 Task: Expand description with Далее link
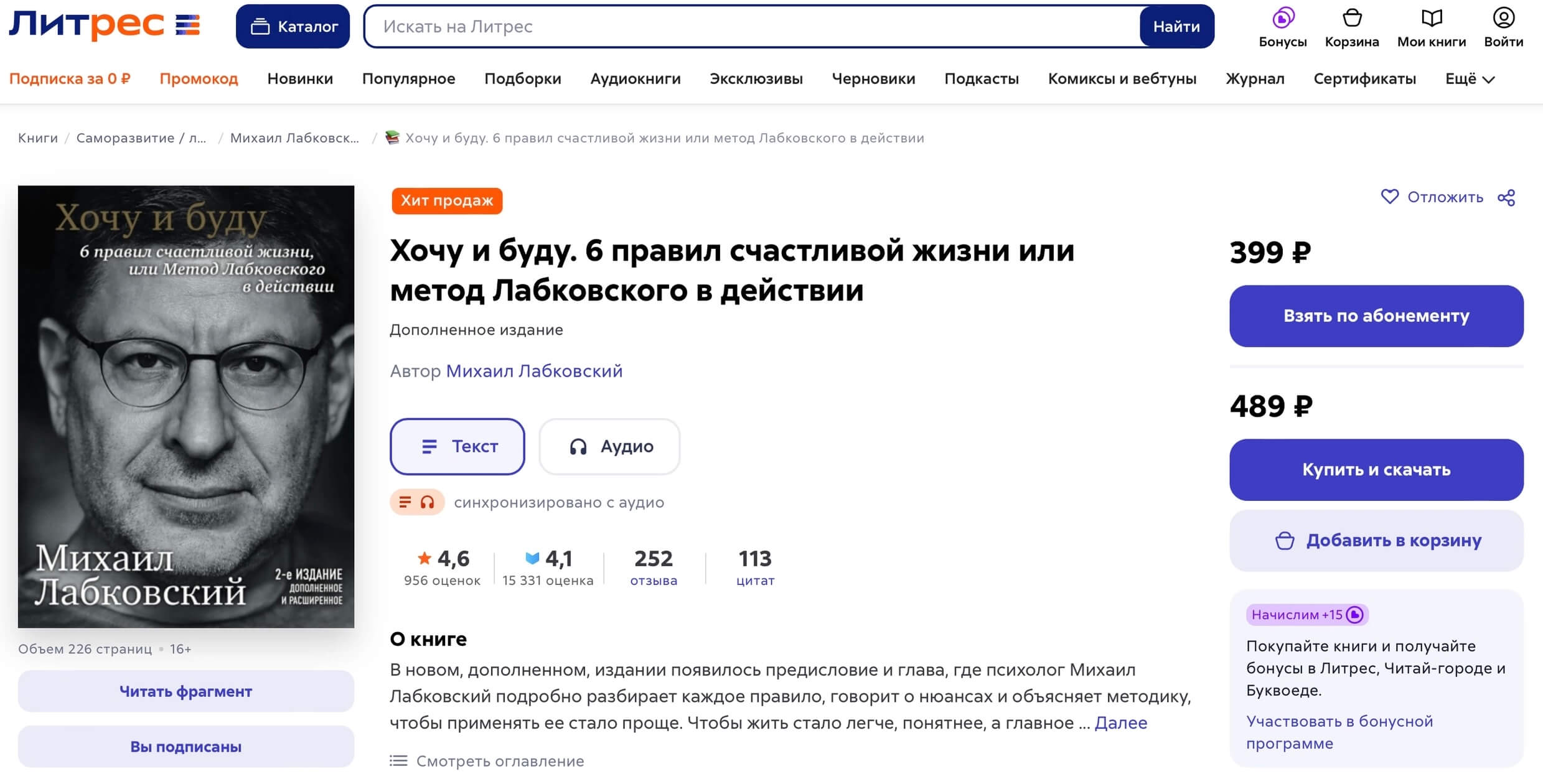pos(1120,723)
